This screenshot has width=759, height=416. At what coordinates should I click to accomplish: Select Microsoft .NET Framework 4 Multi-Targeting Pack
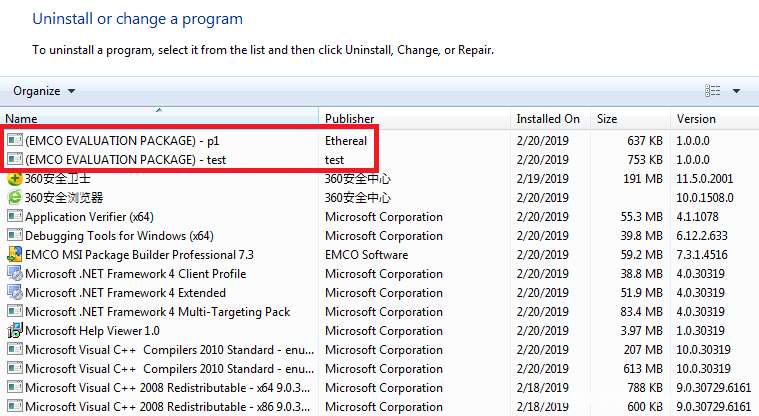157,312
